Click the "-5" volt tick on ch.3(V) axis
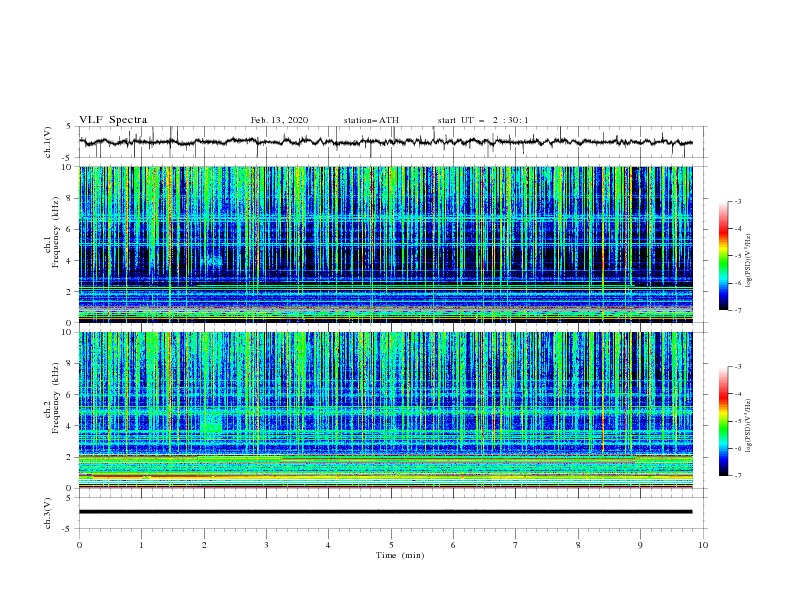Image resolution: width=792 pixels, height=612 pixels. (68, 529)
